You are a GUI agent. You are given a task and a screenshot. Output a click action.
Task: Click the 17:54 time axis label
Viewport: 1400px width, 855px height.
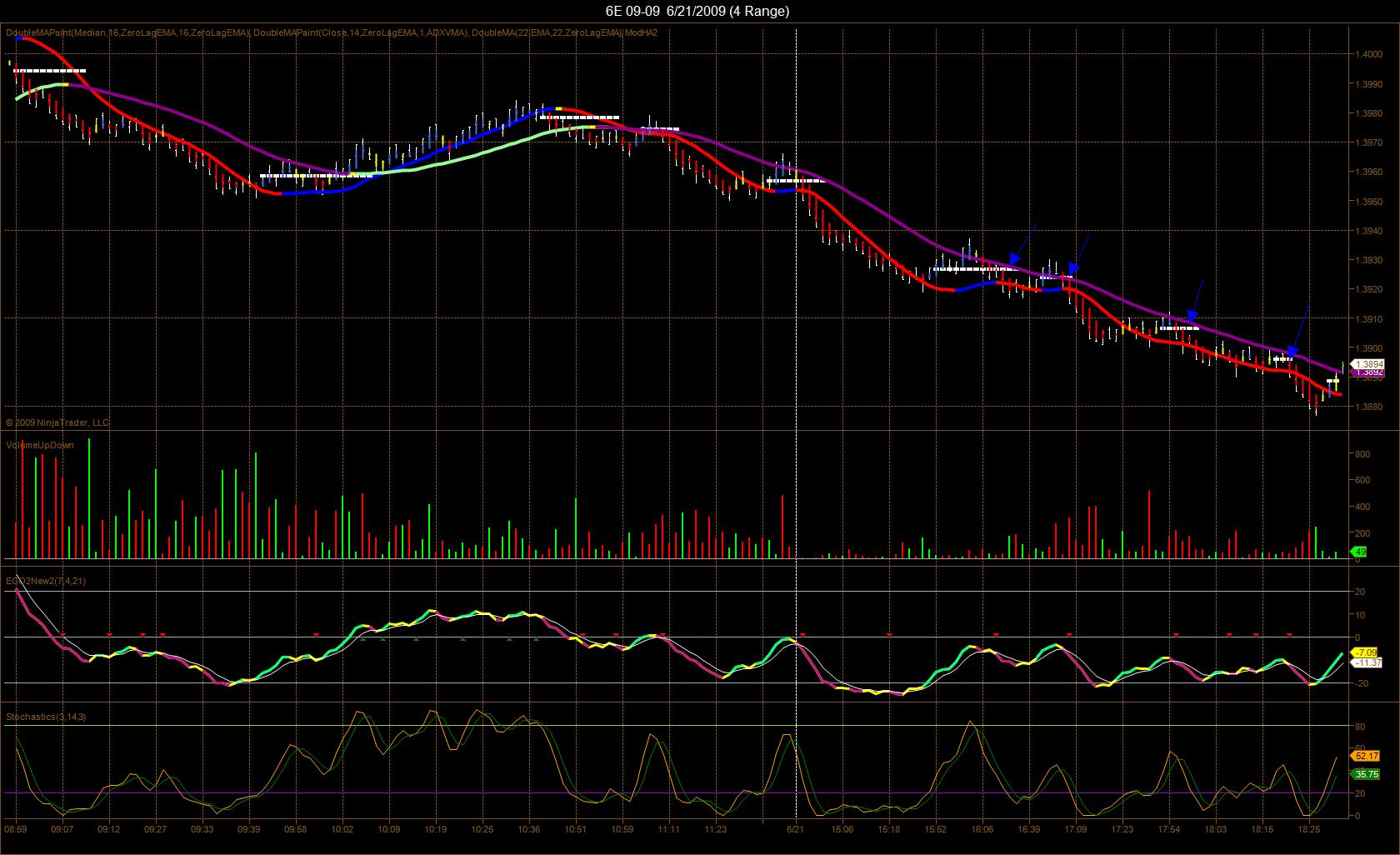click(x=1169, y=829)
